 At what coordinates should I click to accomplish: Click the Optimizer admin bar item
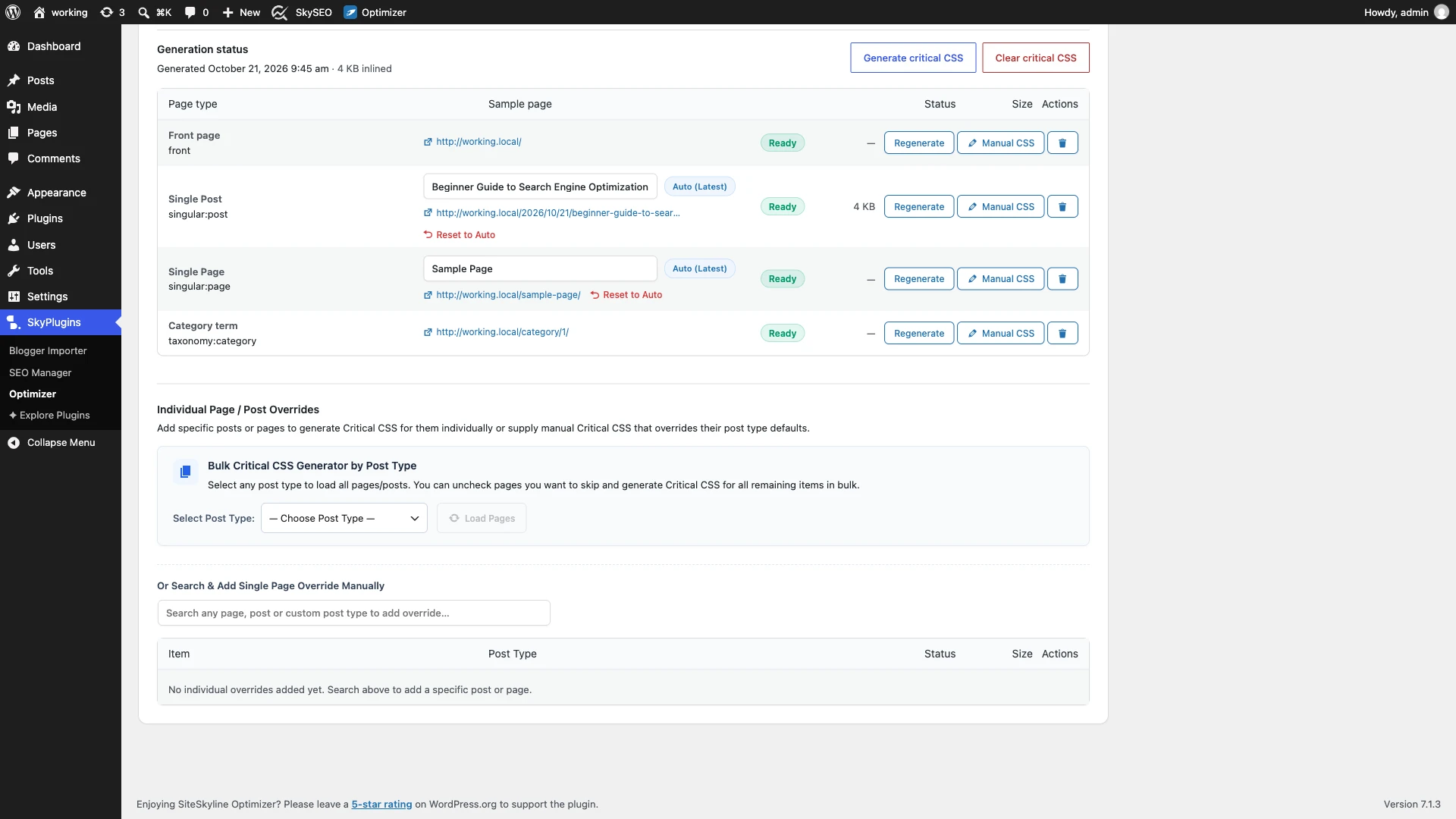(375, 12)
